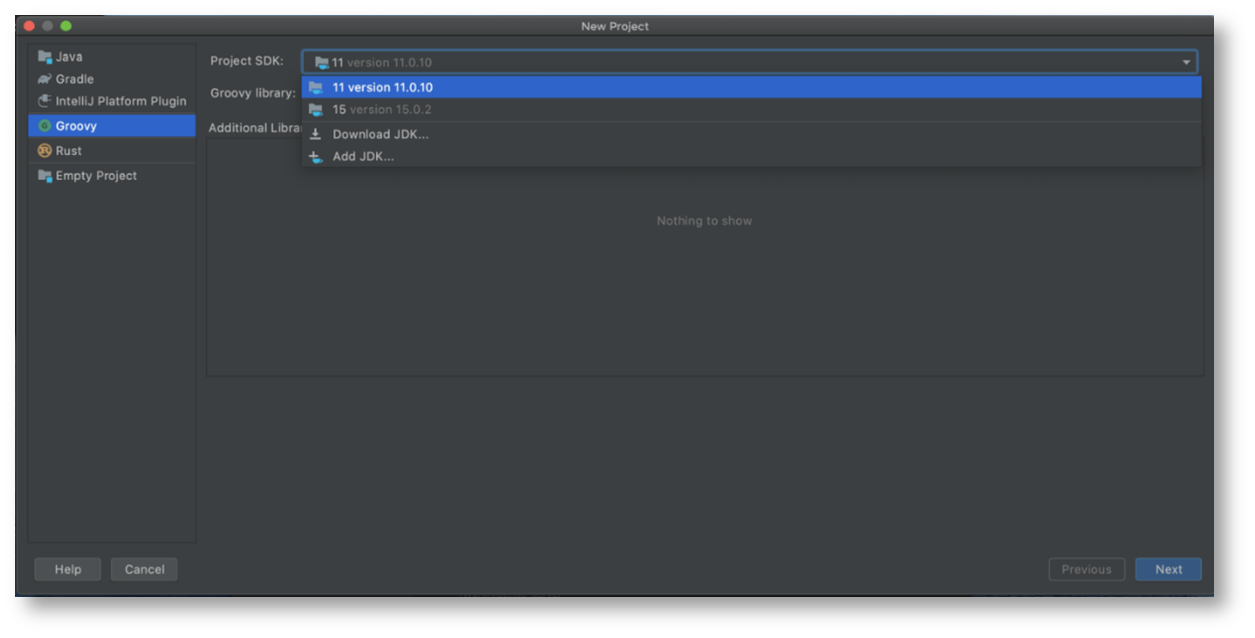This screenshot has height=638, width=1255.
Task: Pick SDK 15 version 15.0.2 from list
Action: 751,110
